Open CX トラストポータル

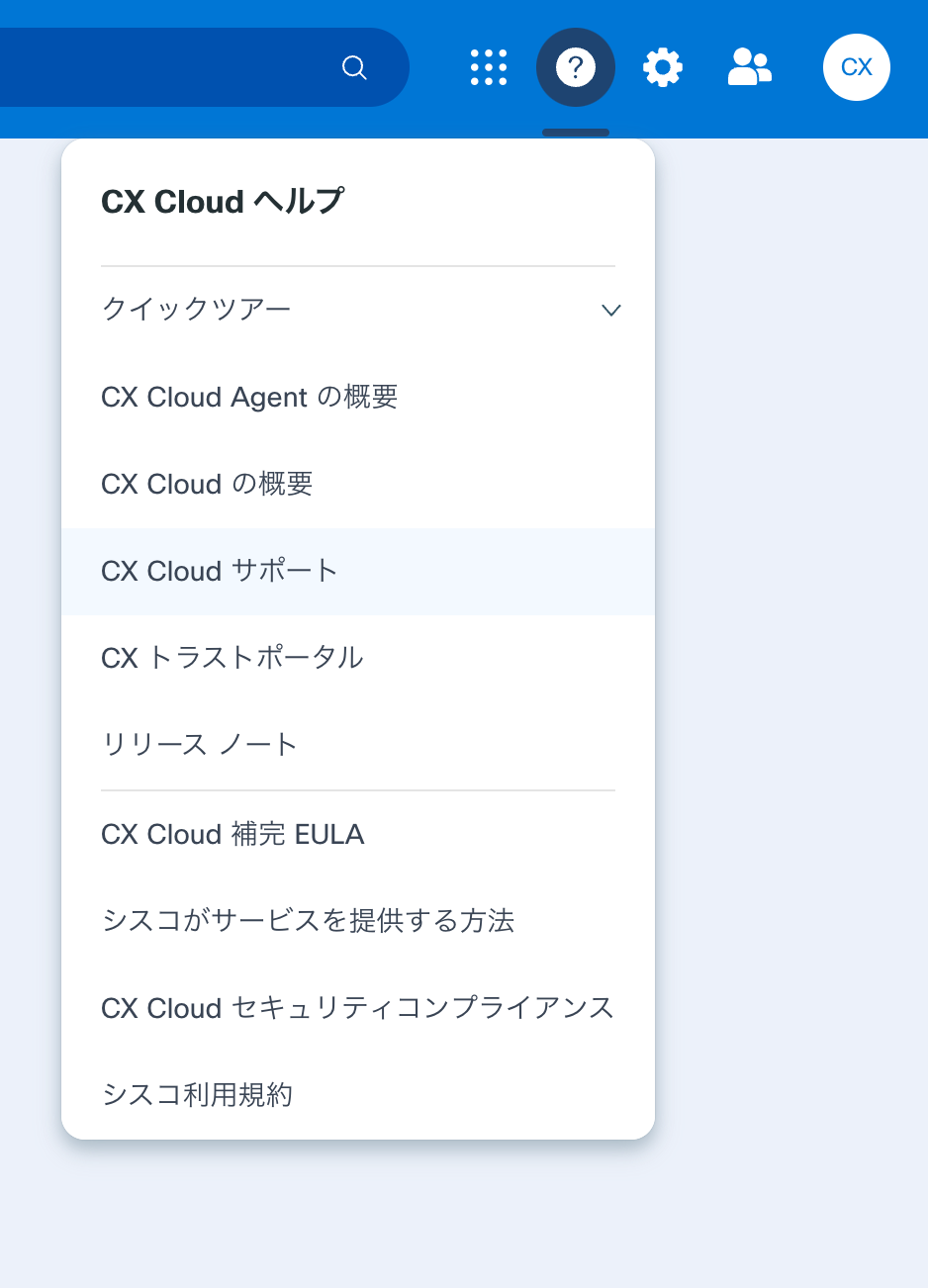click(232, 658)
